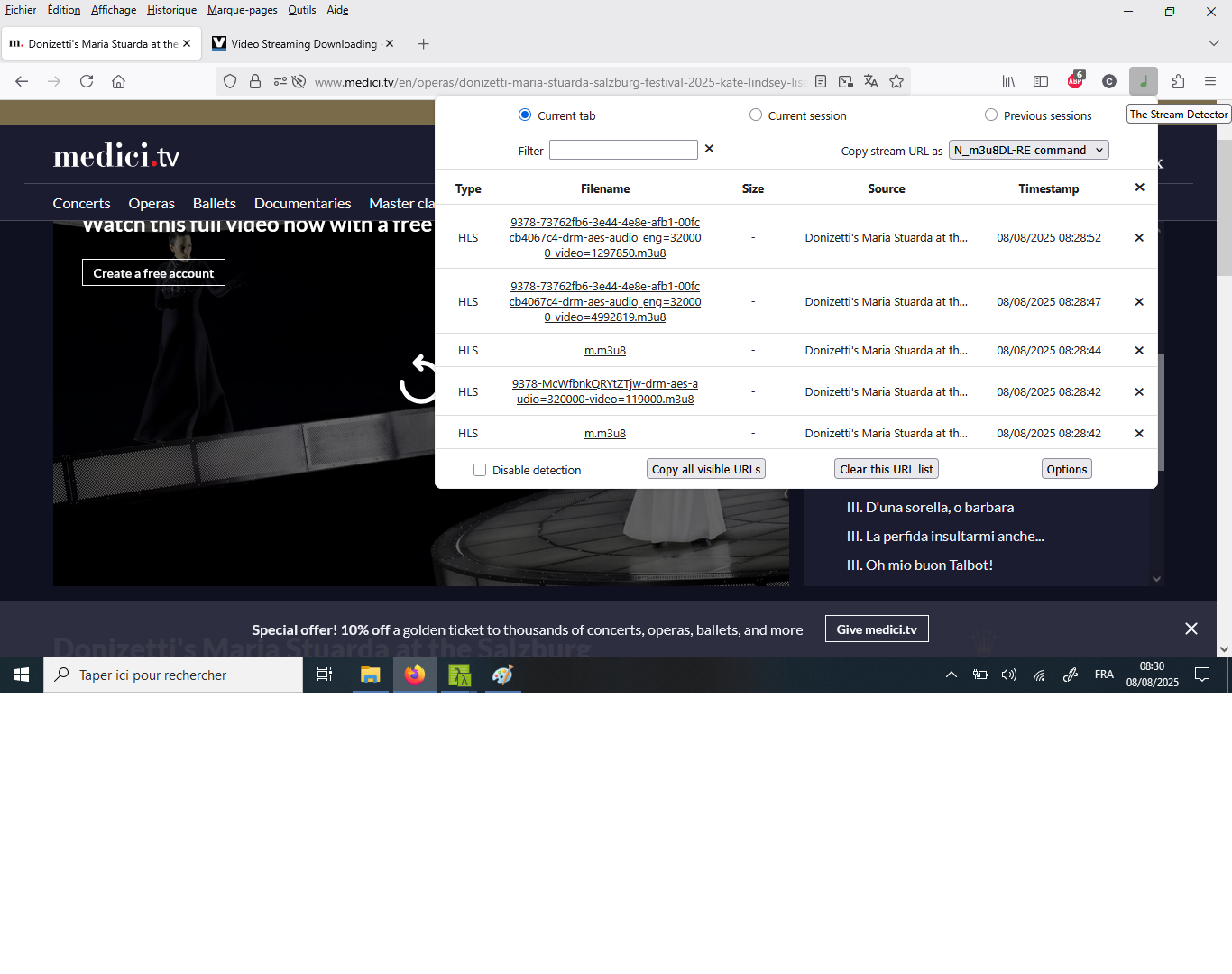
Task: Toggle reader view icon in address bar
Action: pos(821,81)
